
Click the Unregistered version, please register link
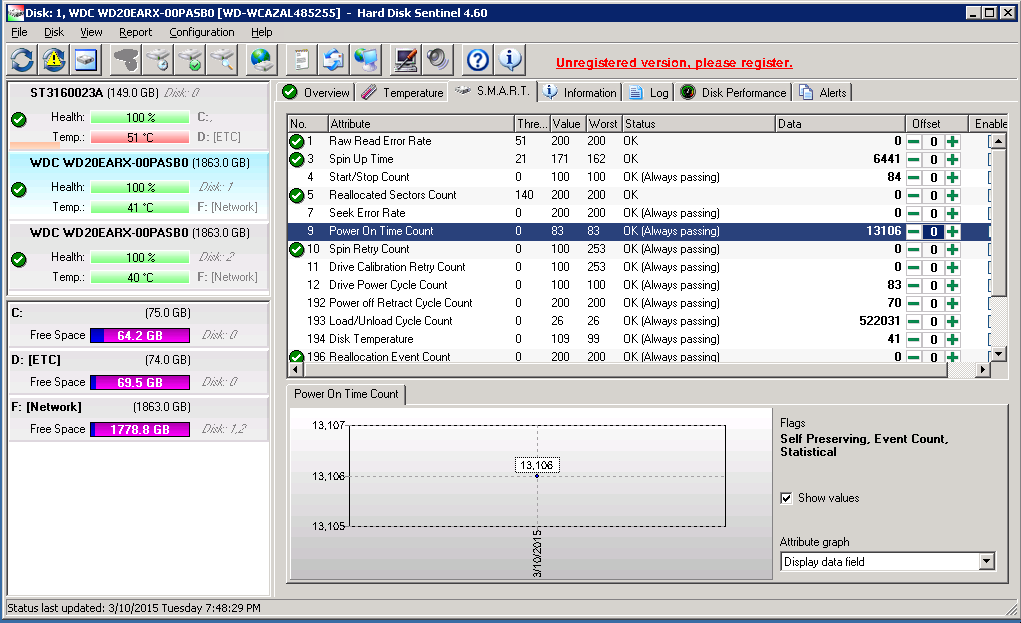tap(674, 63)
